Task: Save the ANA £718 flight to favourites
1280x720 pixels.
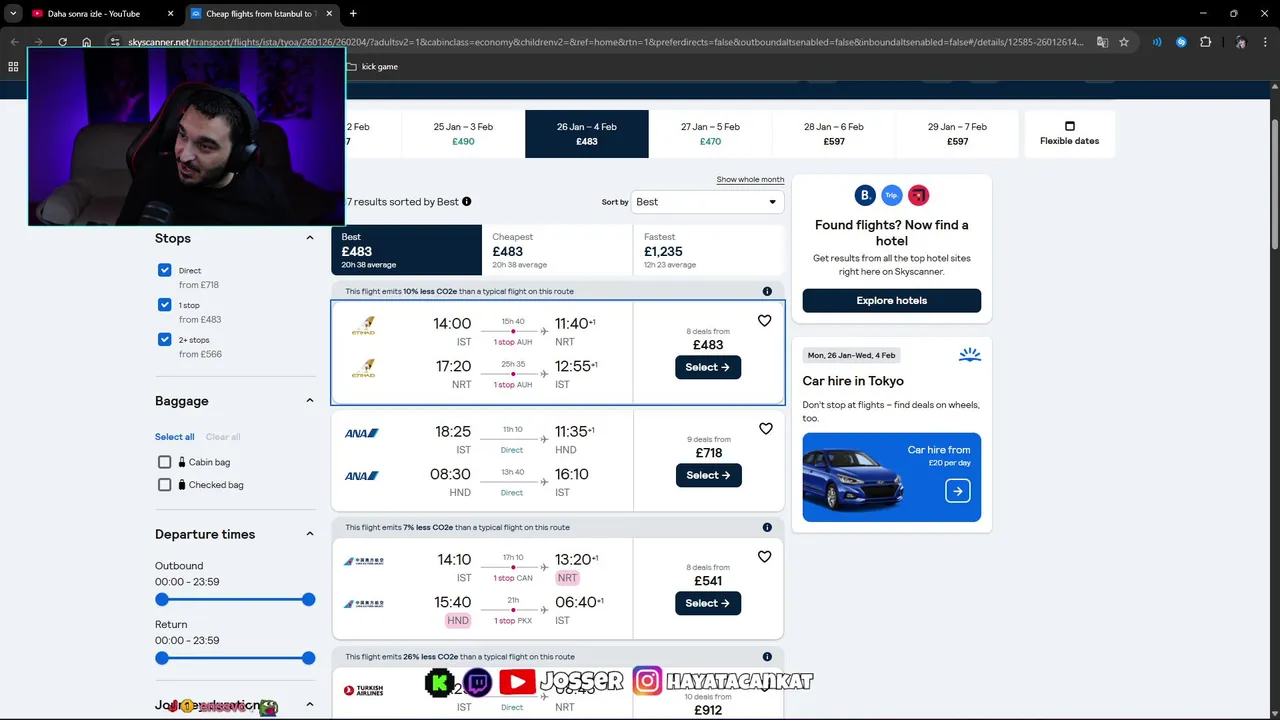Action: coord(765,429)
